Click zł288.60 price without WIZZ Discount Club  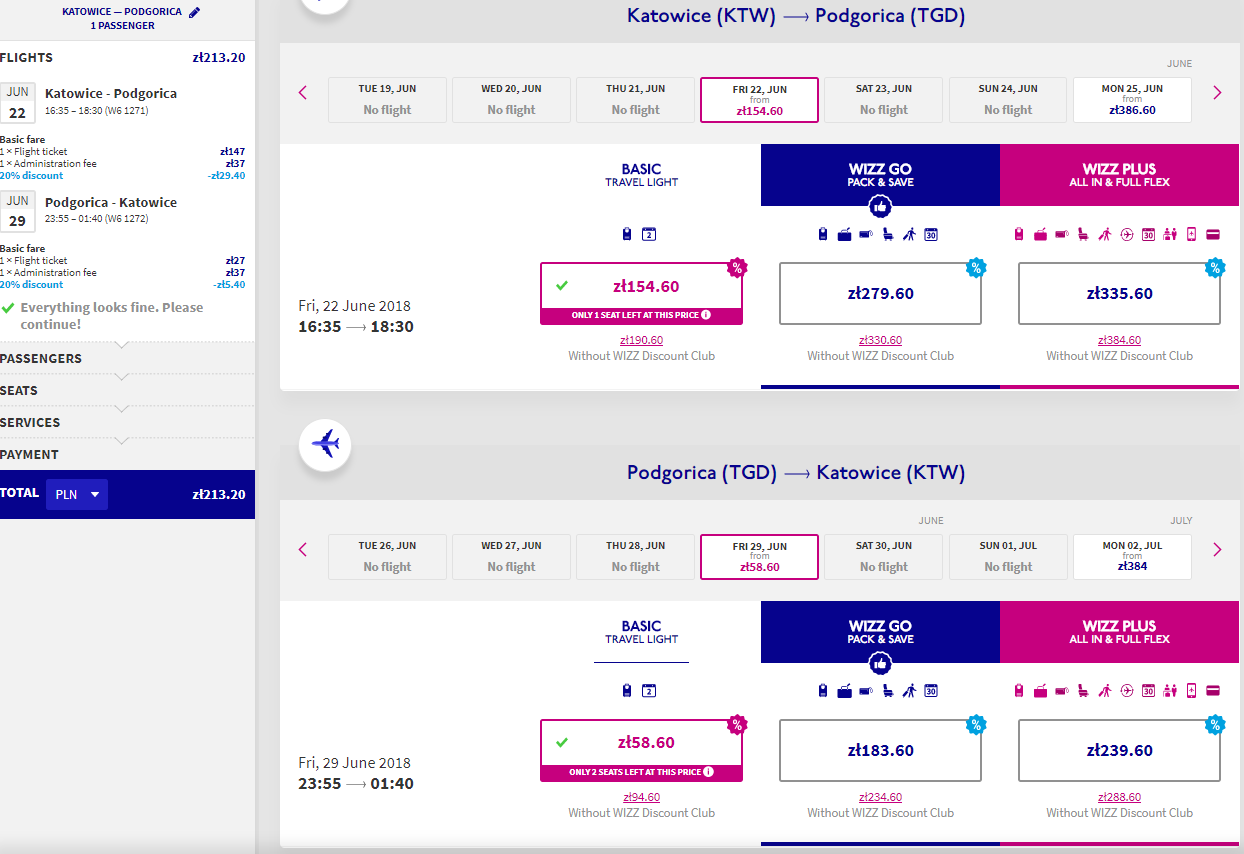(1119, 798)
